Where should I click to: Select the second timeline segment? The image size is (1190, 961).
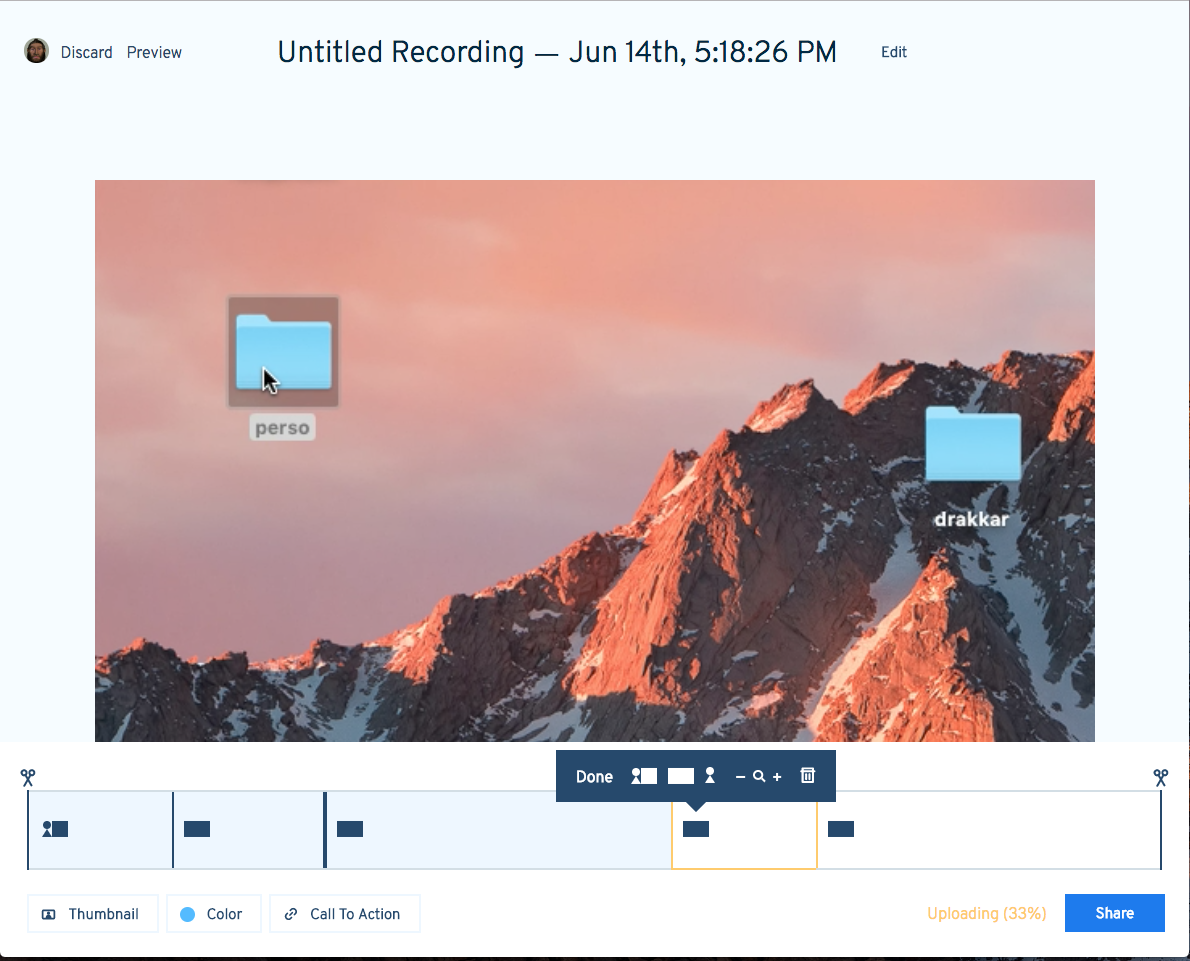[248, 830]
